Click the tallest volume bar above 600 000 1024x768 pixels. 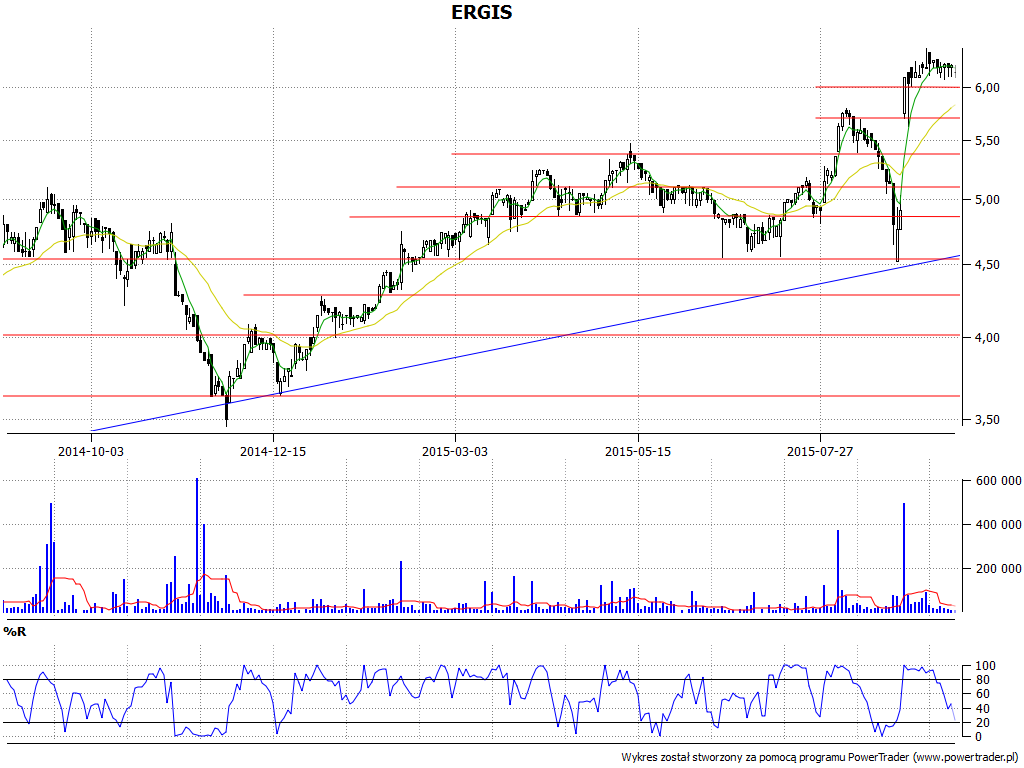pyautogui.click(x=197, y=545)
